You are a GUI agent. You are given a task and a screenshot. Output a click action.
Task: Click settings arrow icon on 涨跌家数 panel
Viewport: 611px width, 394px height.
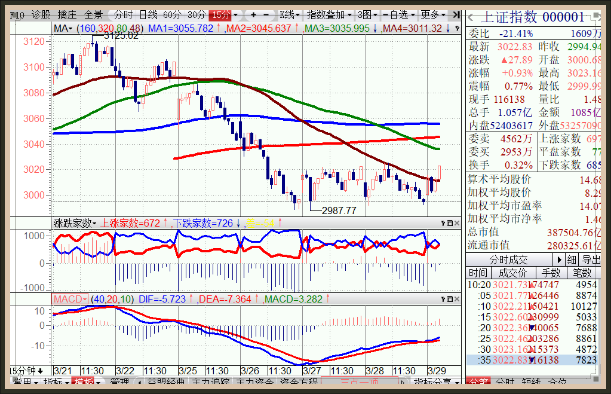[x=443, y=223]
